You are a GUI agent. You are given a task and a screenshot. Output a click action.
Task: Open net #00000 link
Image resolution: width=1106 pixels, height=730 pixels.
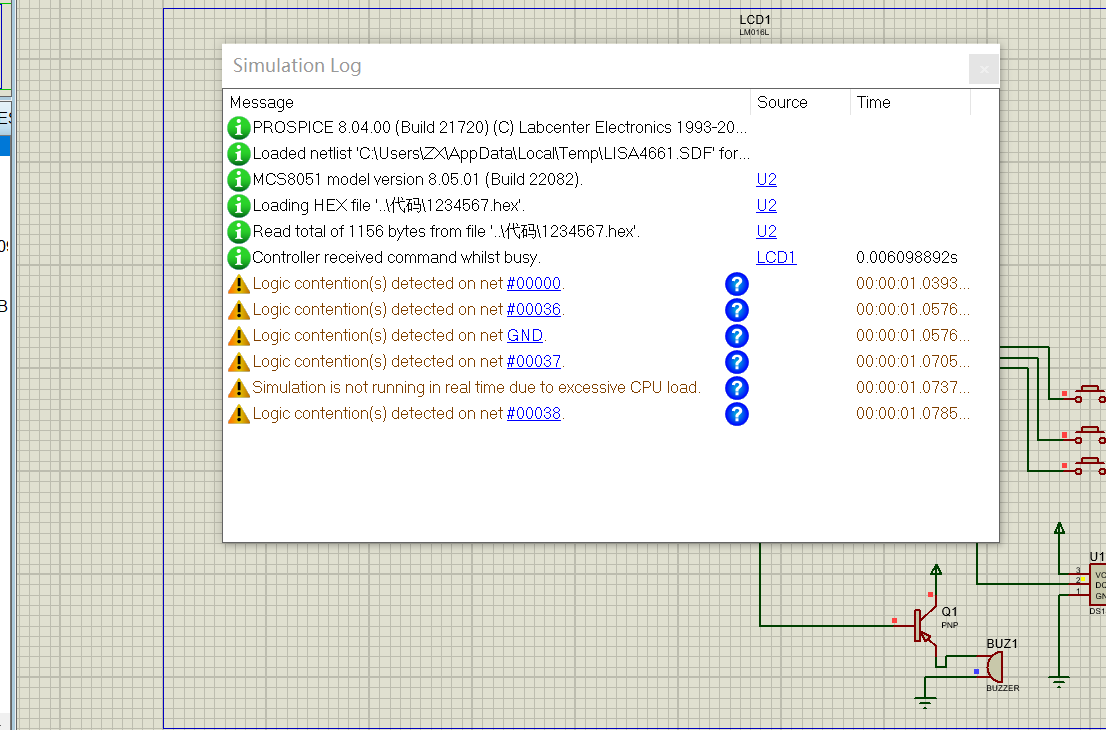pos(534,284)
